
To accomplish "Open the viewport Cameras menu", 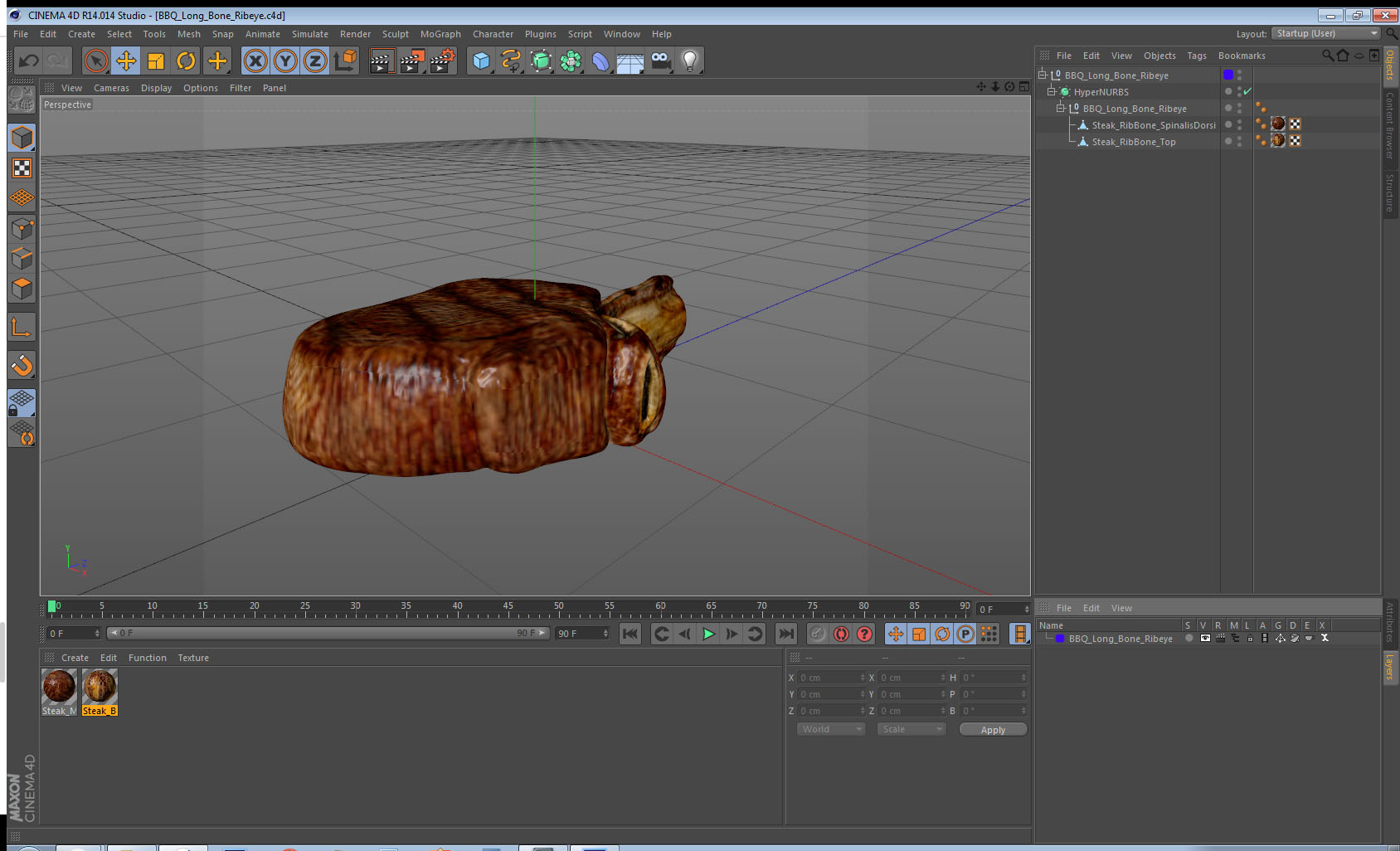I will tap(111, 88).
